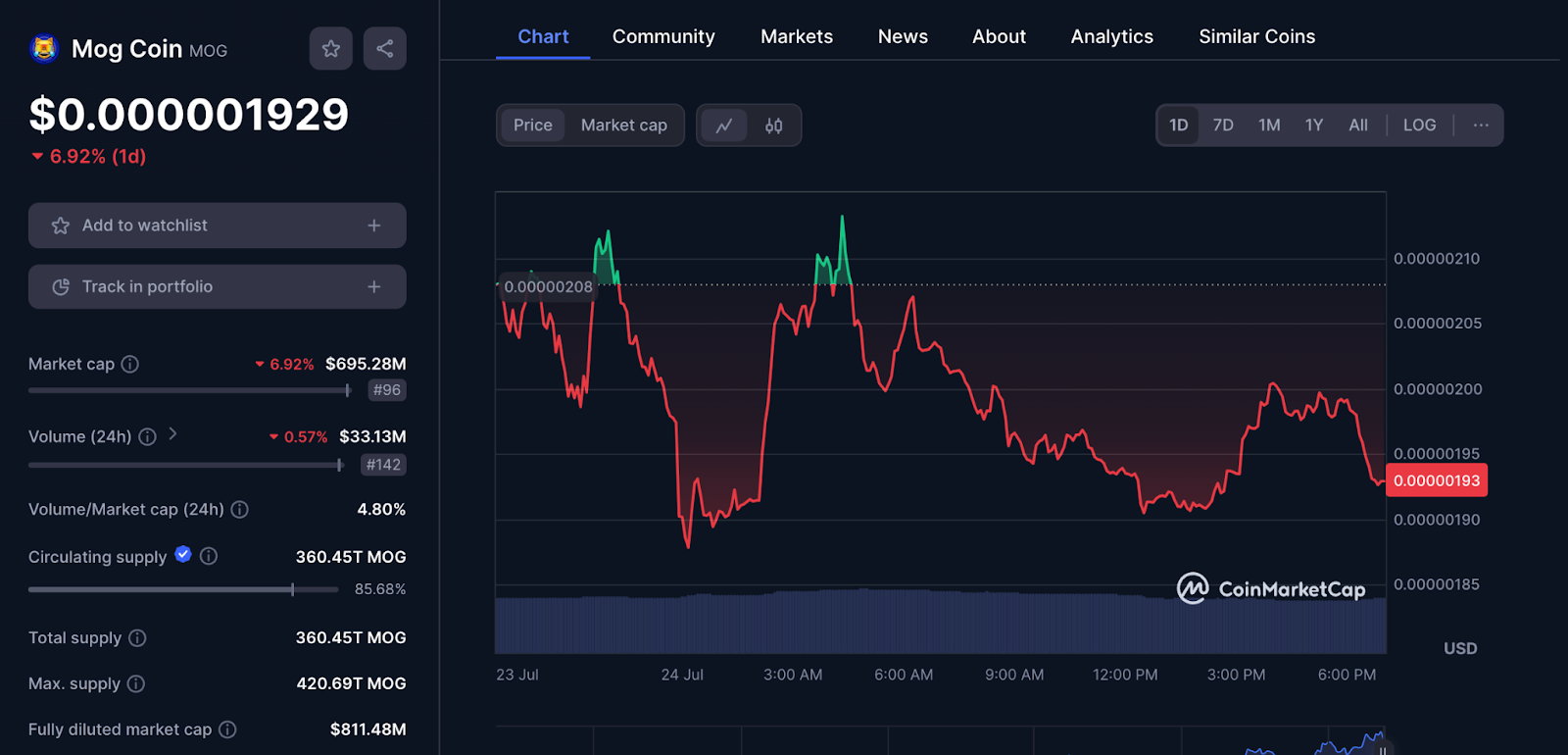Image resolution: width=1568 pixels, height=755 pixels.
Task: Click the USD currency label under price axis
Action: 1460,648
